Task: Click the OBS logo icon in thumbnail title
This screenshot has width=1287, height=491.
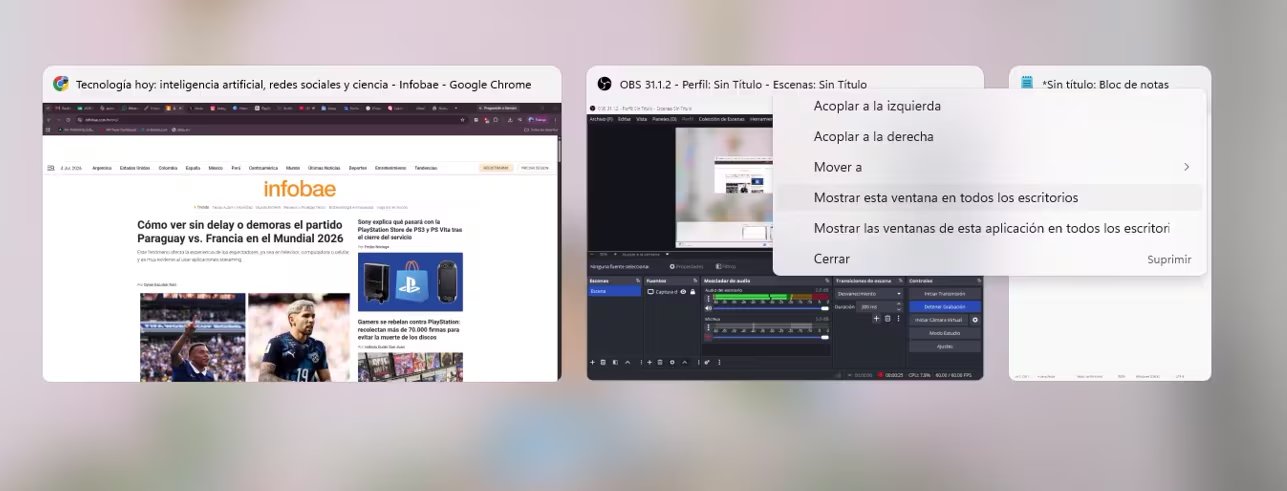Action: [604, 84]
